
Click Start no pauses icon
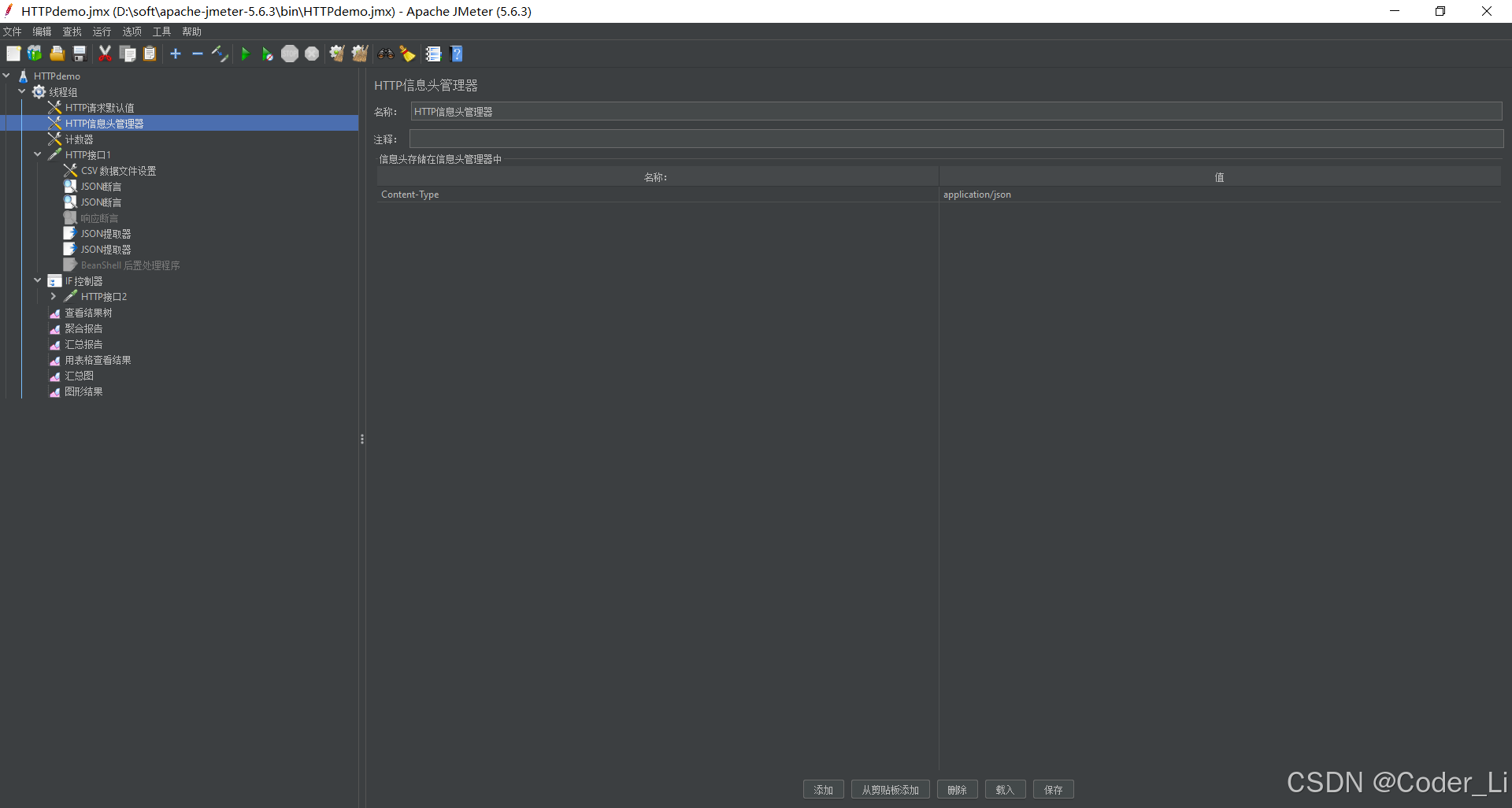pyautogui.click(x=268, y=54)
